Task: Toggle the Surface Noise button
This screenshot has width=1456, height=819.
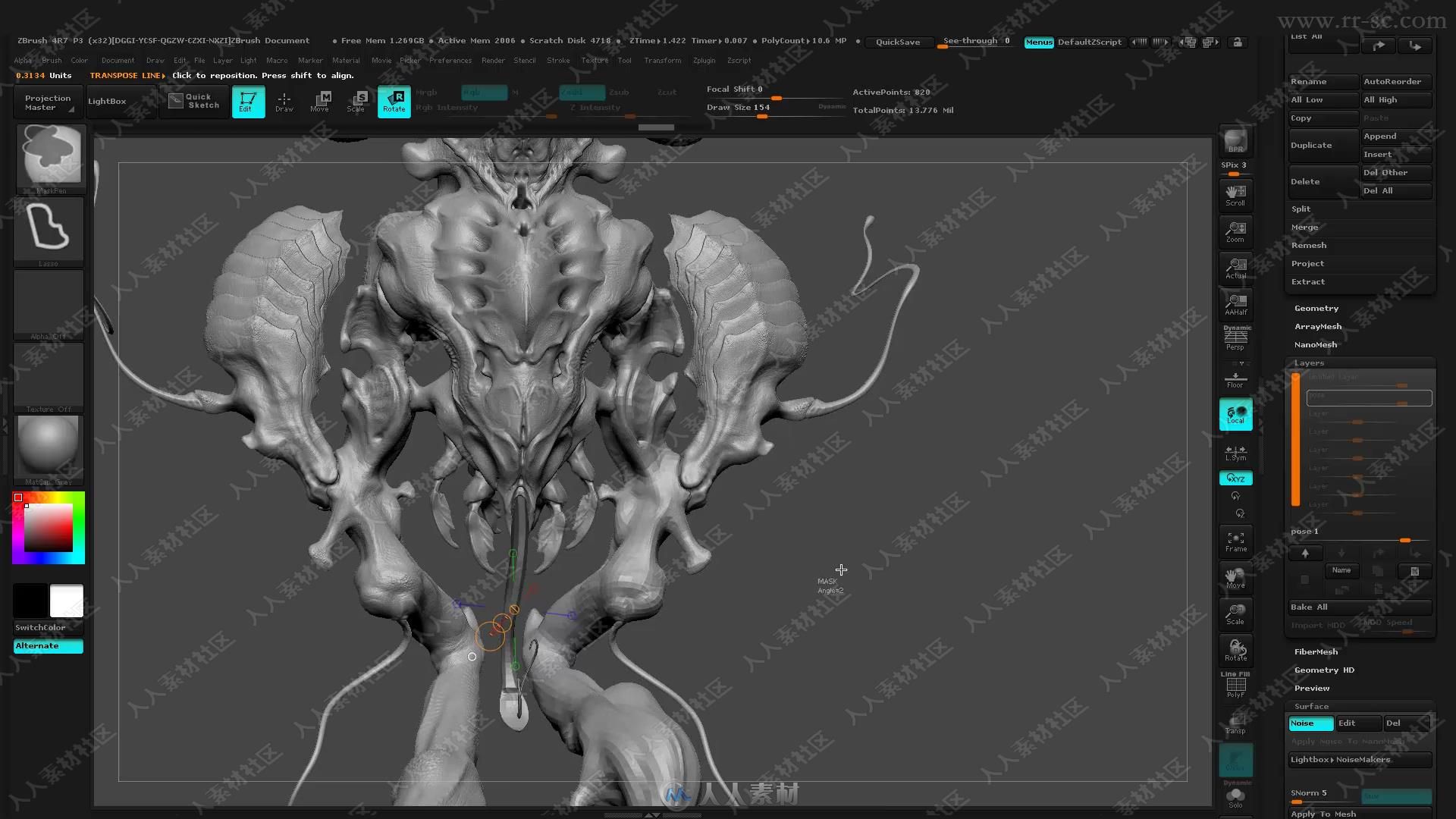Action: click(x=1310, y=723)
